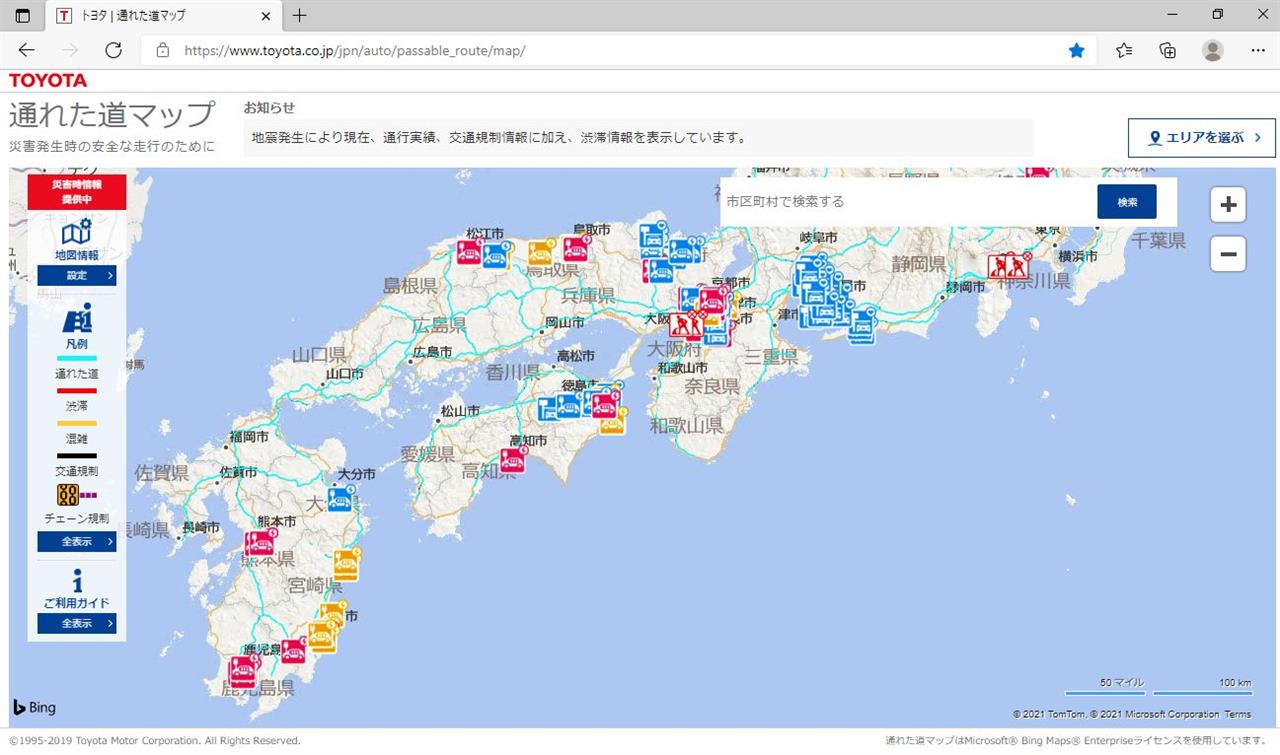1280x755 pixels.
Task: Click the pink EV marker at 徳島市
Action: pyautogui.click(x=605, y=405)
